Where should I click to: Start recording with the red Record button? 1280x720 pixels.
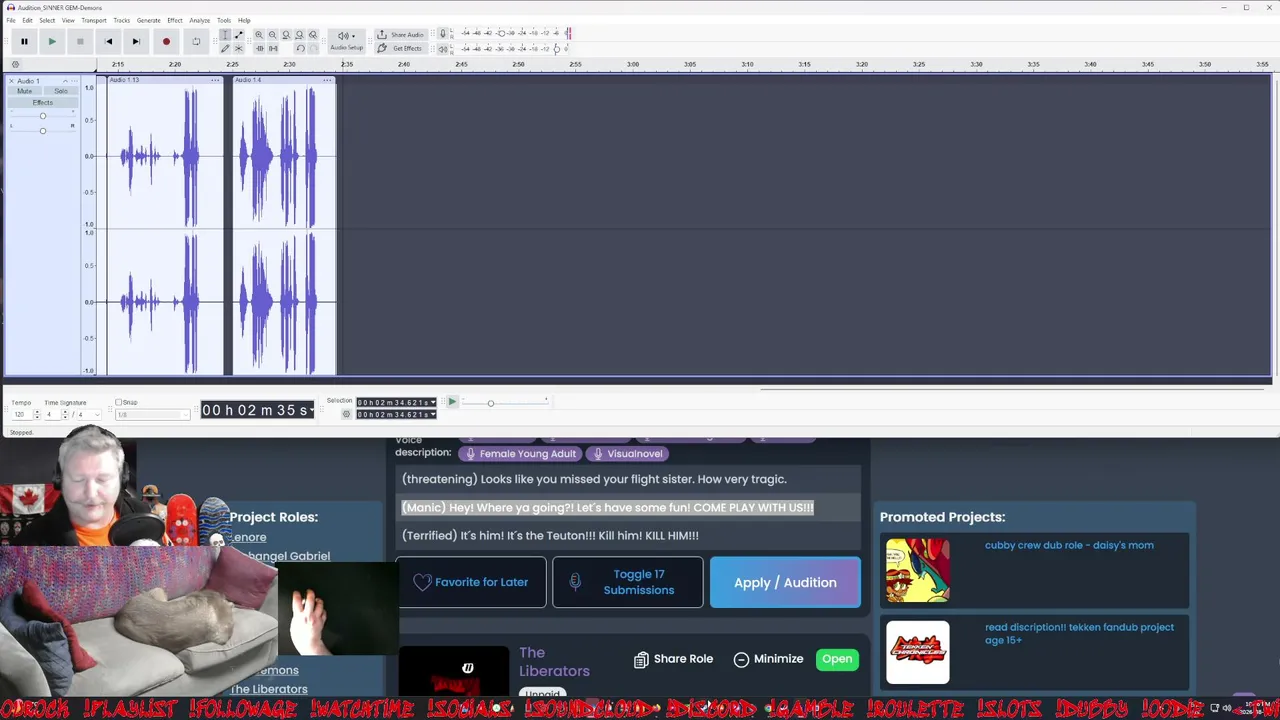tap(166, 41)
